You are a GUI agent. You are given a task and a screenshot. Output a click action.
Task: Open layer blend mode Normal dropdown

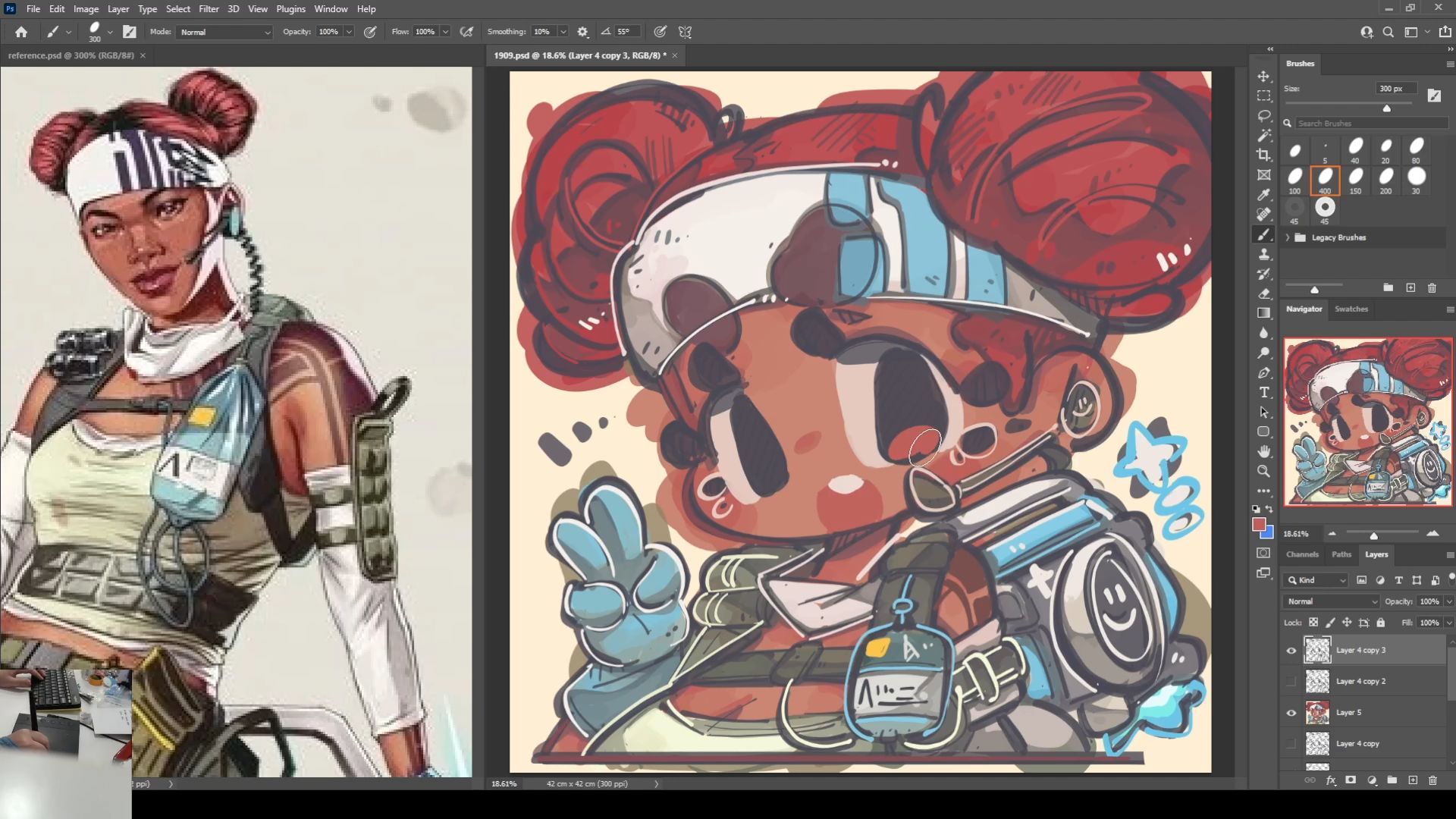click(x=1332, y=601)
